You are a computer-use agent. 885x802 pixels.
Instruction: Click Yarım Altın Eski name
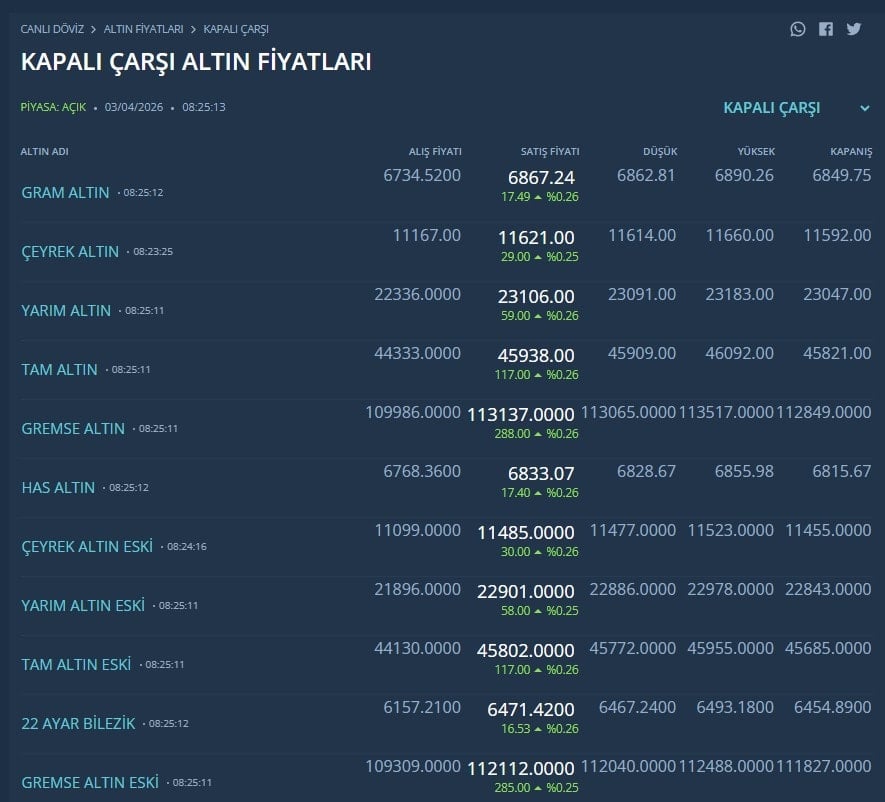tap(83, 605)
